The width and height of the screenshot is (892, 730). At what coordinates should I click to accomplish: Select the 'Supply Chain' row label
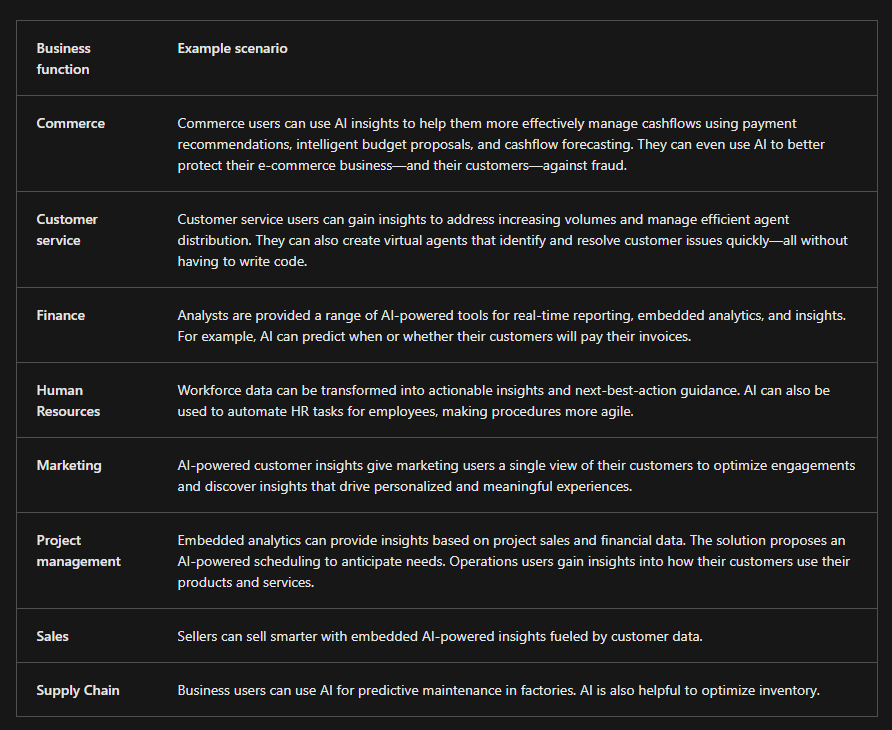[x=78, y=690]
